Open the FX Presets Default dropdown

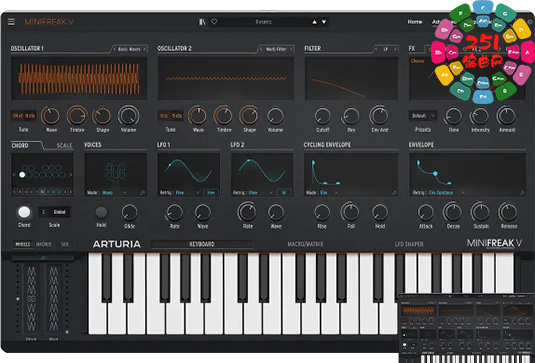pos(423,116)
